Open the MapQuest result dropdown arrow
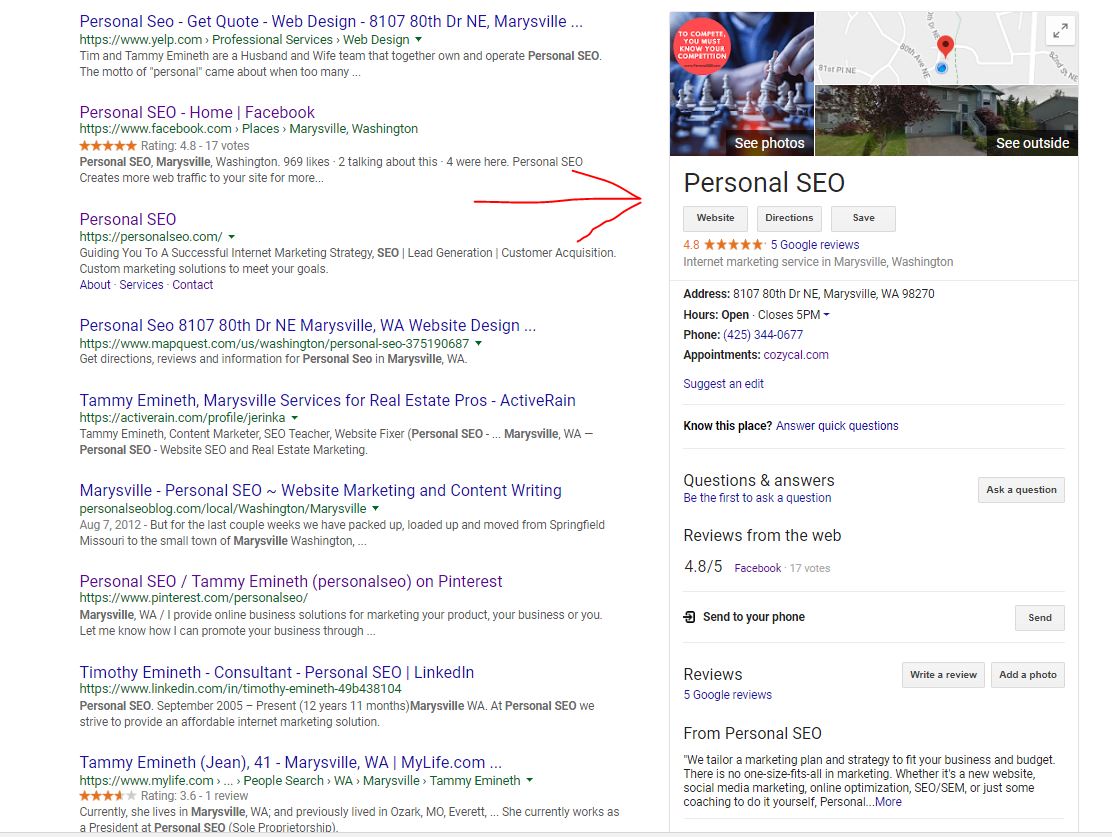The image size is (1112, 837). pyautogui.click(x=478, y=343)
